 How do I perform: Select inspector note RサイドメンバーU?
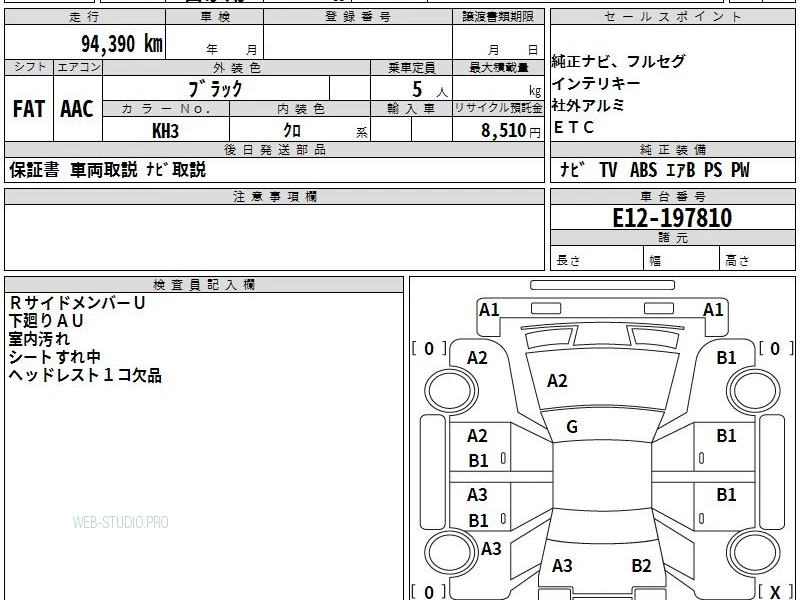[78, 303]
